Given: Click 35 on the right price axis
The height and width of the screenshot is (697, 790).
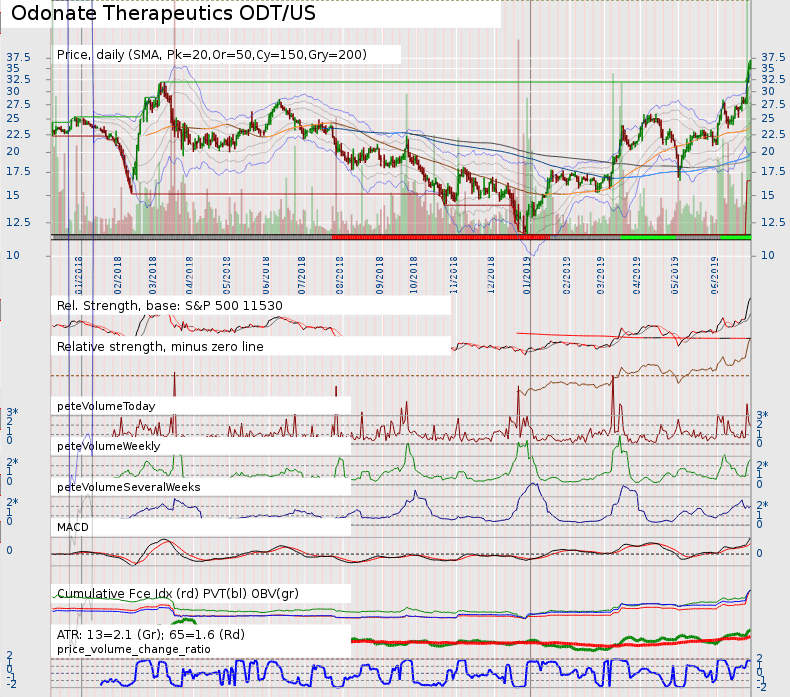Looking at the screenshot, I should [768, 68].
